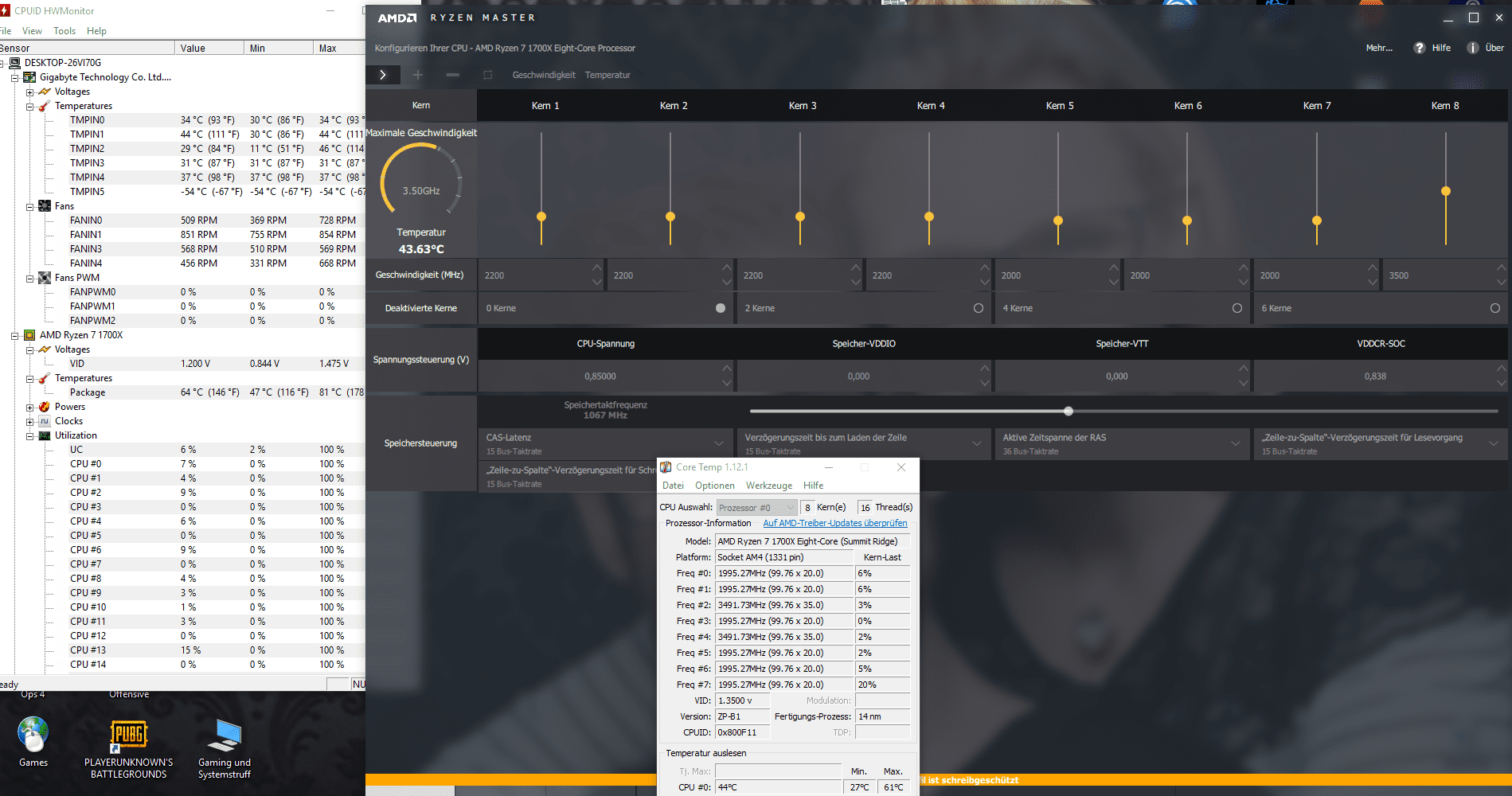Click the Kern 8 speed field showing 3500
1512x796 pixels.
tap(1438, 275)
